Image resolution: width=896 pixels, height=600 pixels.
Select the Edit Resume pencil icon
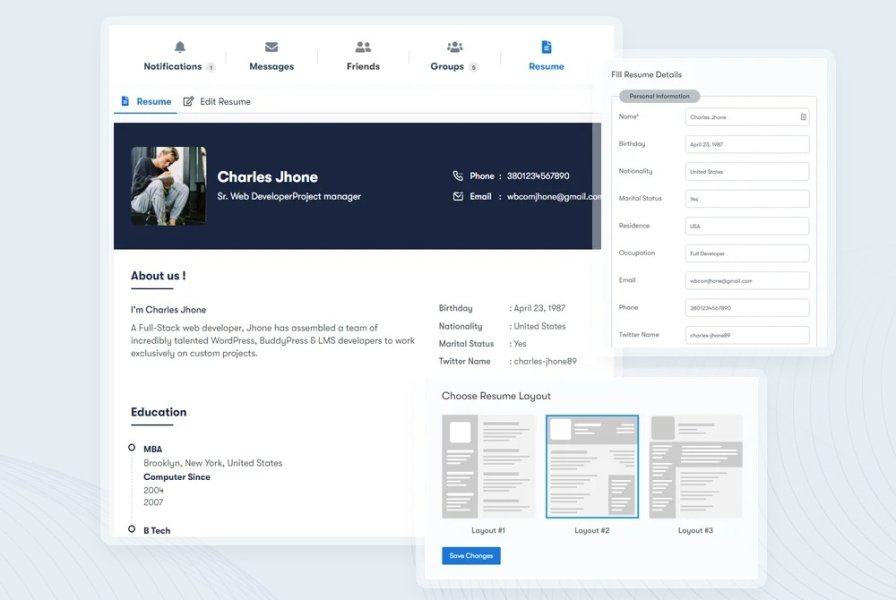coord(188,101)
